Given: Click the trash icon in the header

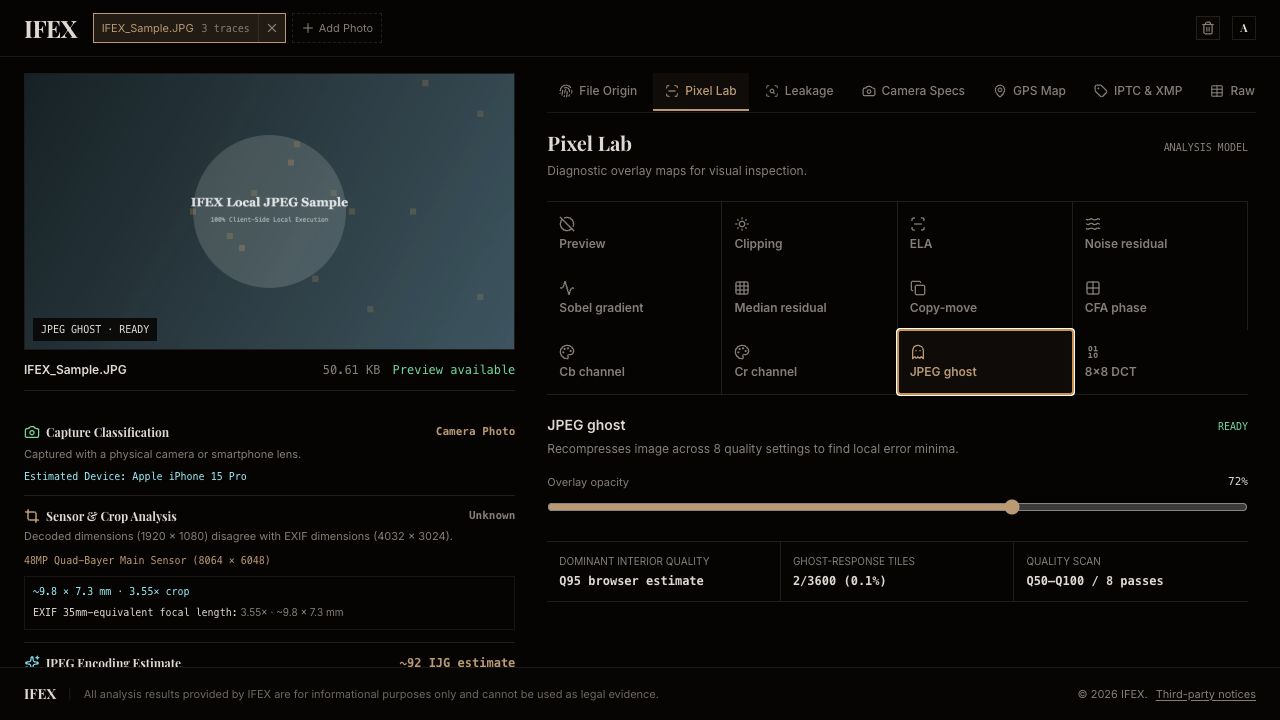Looking at the screenshot, I should pos(1208,28).
